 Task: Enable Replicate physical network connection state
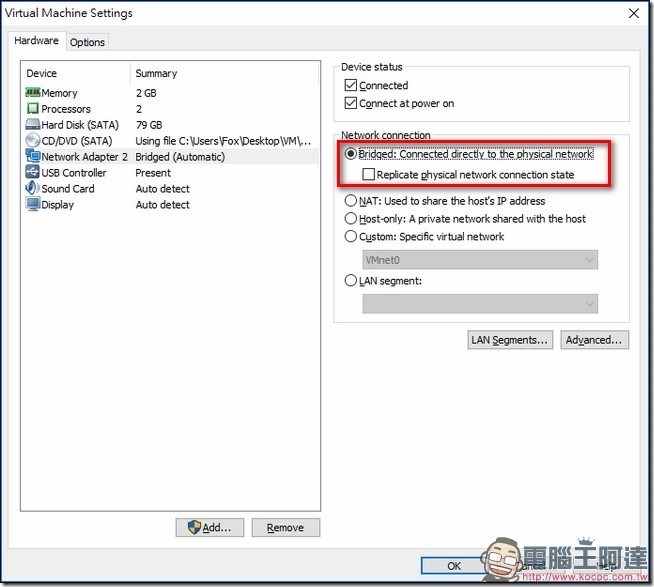(x=368, y=174)
